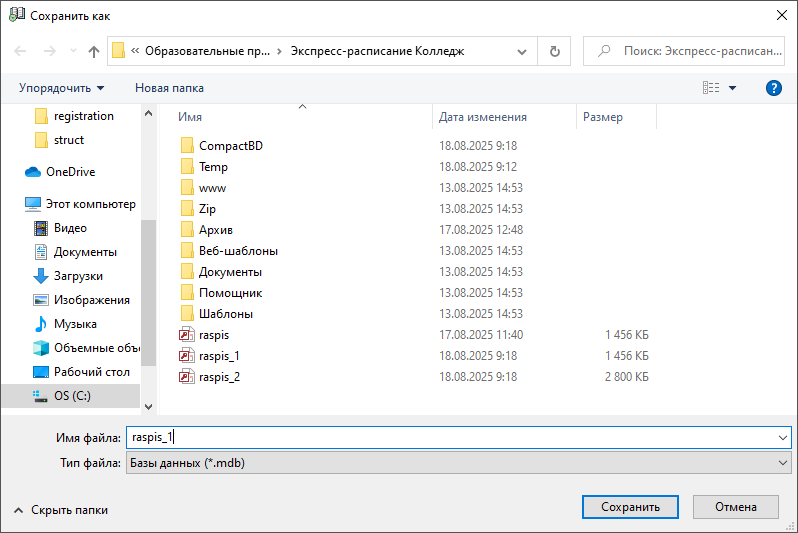798x533 pixels.
Task: Click the Имя файла text field
Action: click(450, 438)
